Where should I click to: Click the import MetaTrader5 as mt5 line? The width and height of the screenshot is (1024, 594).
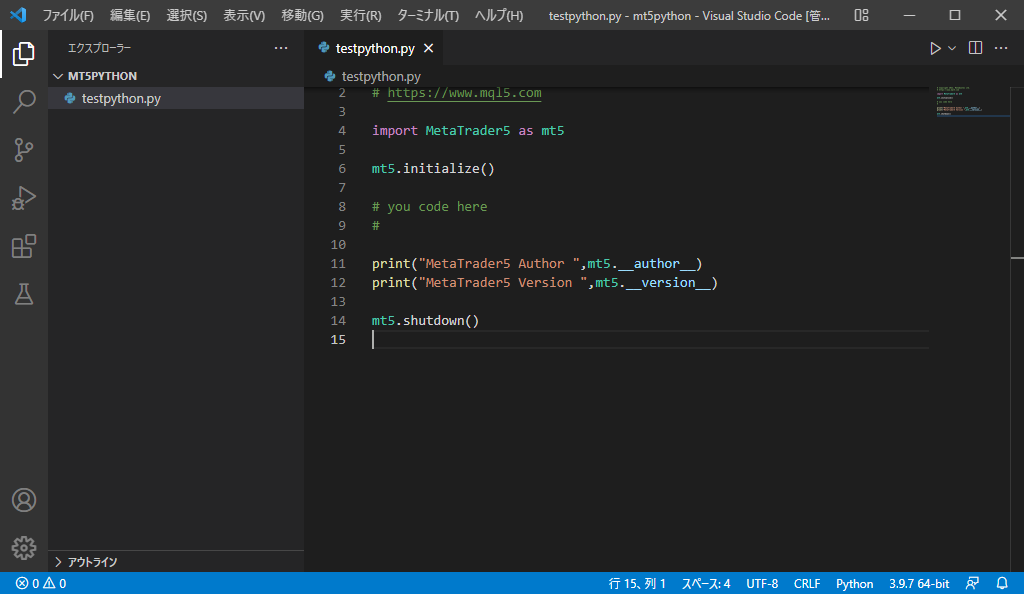click(468, 131)
